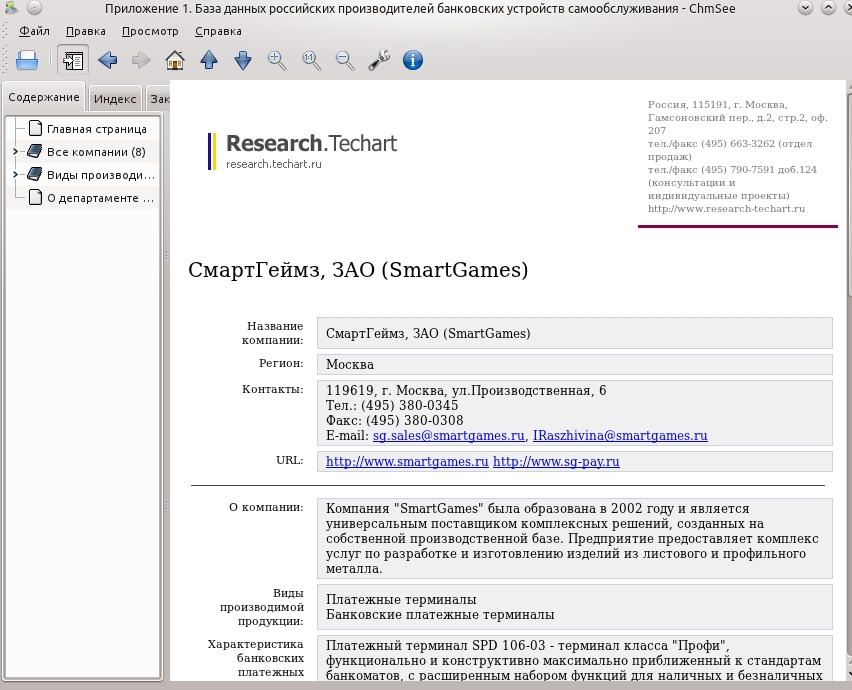Switch to the partially hidden Зак tab

point(159,99)
